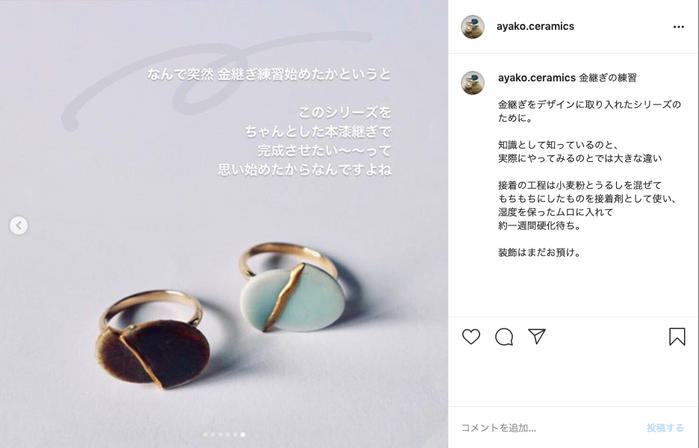699x448 pixels.
Task: Click the brown ceramic ring in the photo
Action: (154, 341)
